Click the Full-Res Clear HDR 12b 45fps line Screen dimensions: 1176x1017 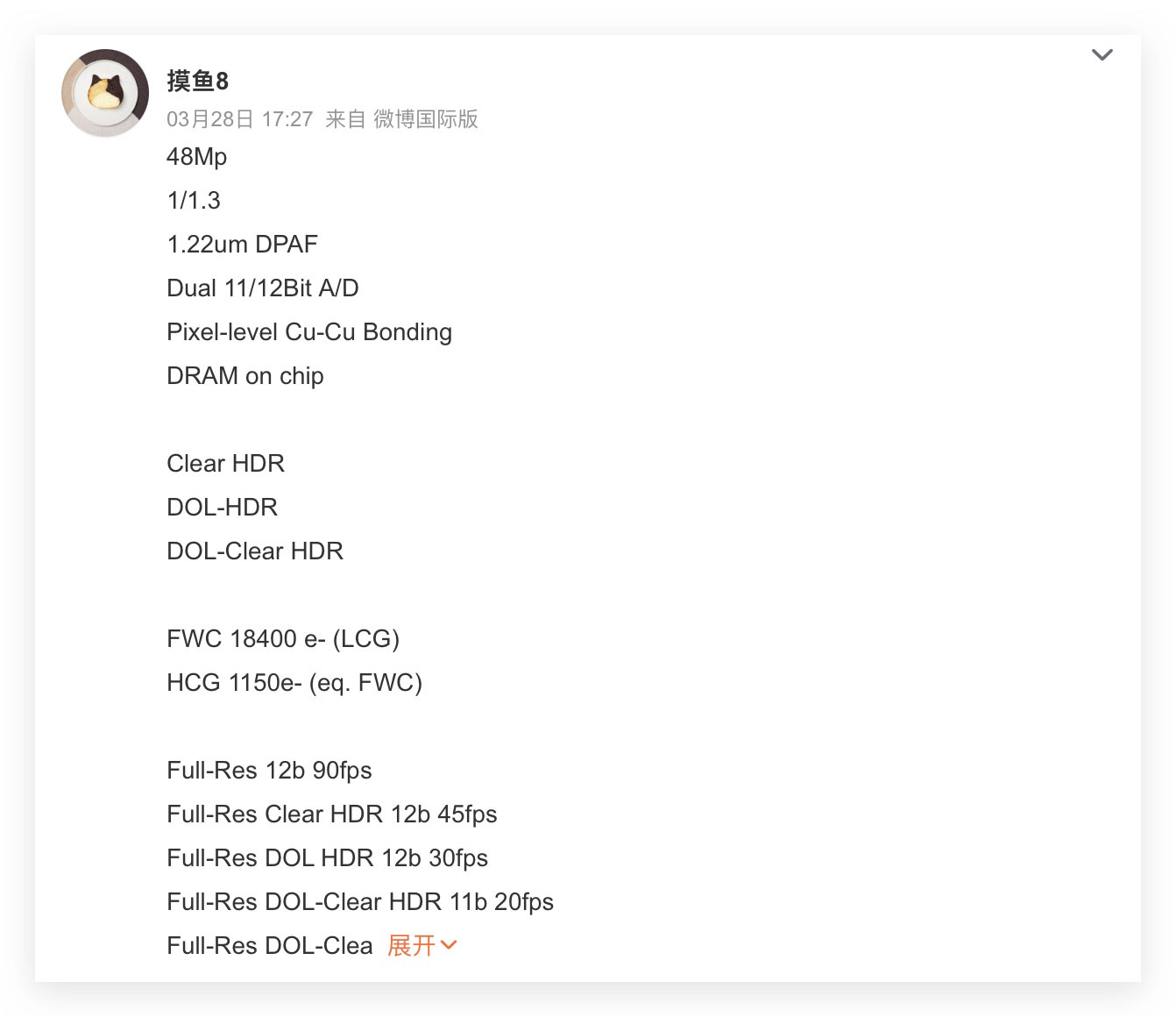pos(332,814)
